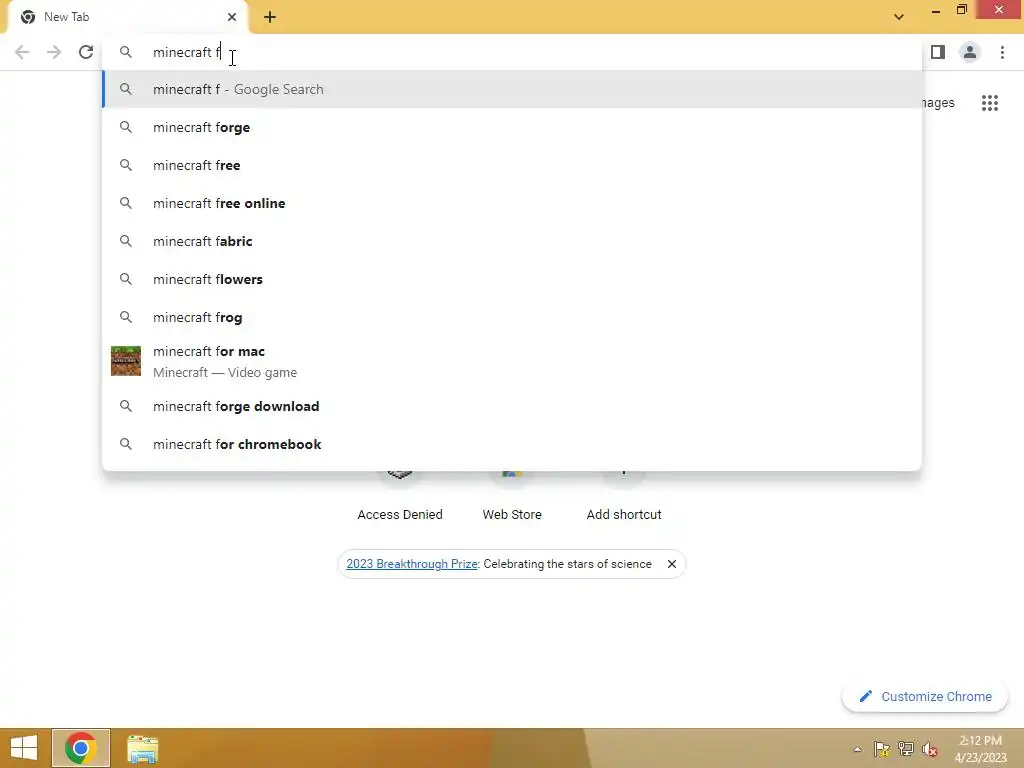Open a new tab with plus button
Image resolution: width=1024 pixels, height=768 pixels.
click(x=270, y=17)
